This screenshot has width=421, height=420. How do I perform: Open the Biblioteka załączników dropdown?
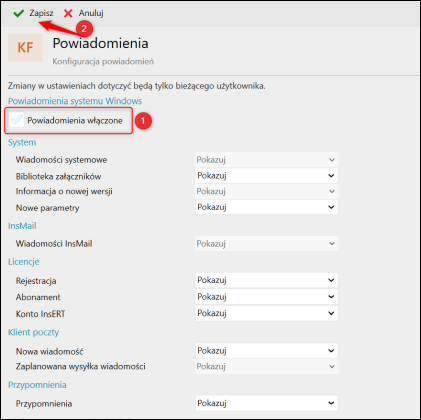[x=267, y=176]
